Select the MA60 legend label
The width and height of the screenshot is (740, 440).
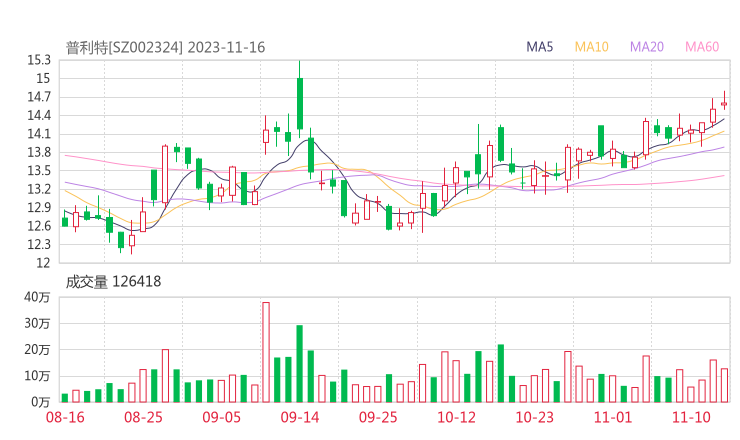pyautogui.click(x=702, y=47)
